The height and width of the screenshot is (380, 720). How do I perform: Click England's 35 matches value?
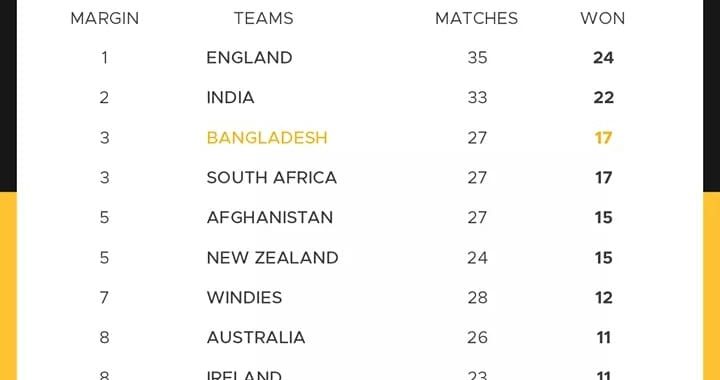(x=477, y=58)
